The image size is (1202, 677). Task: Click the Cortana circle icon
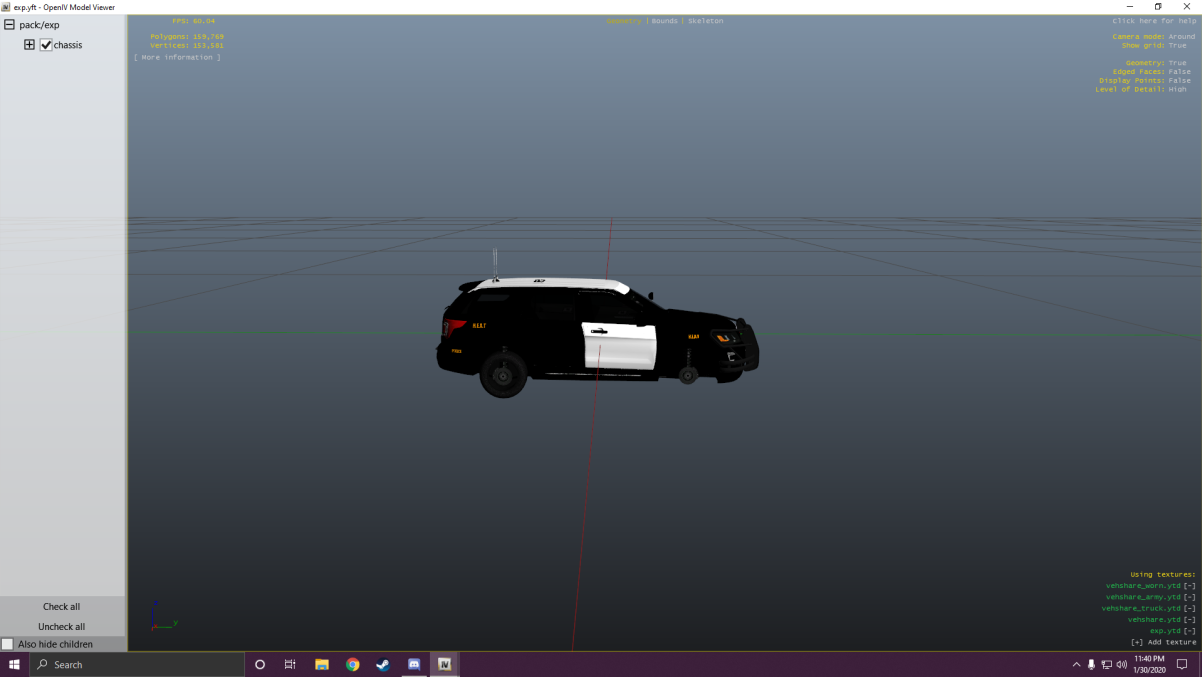point(260,664)
